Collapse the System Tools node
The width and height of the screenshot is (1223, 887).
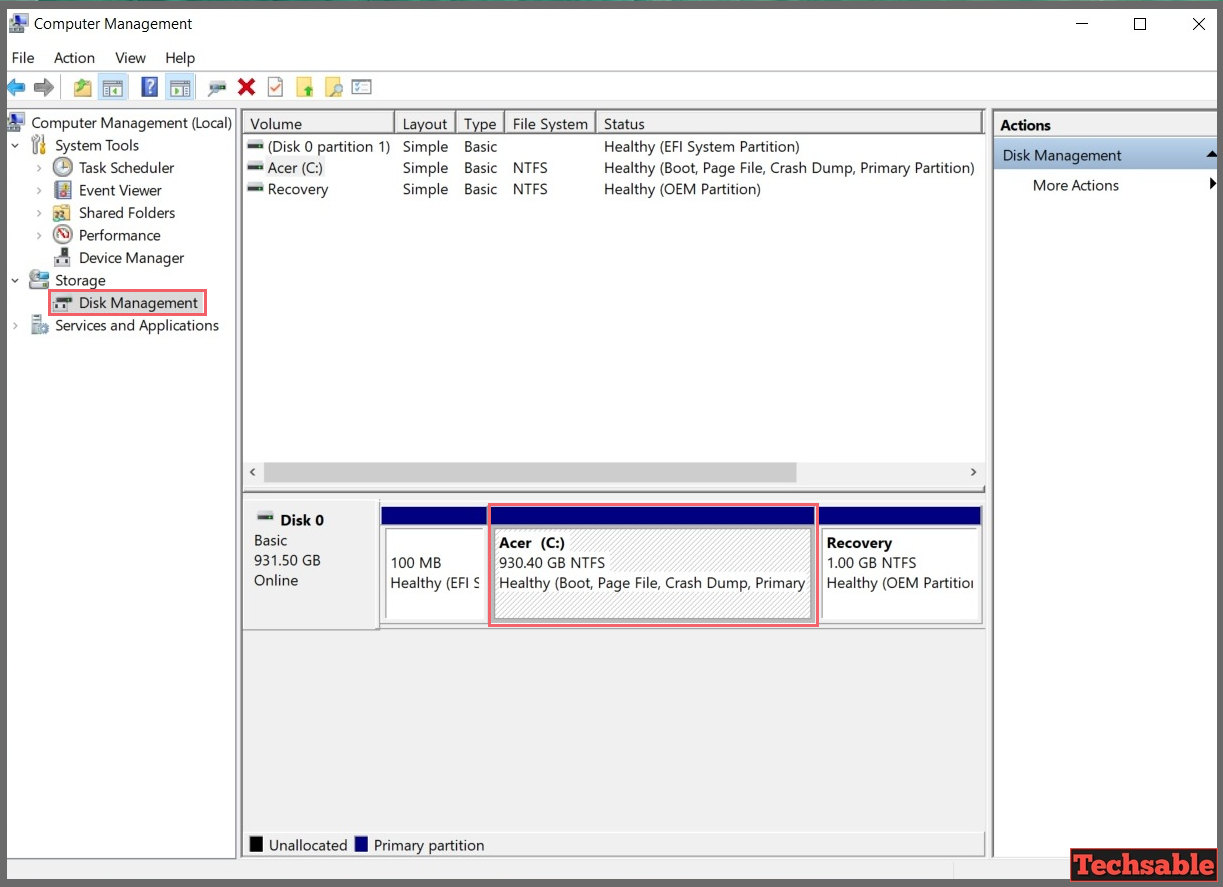(14, 145)
